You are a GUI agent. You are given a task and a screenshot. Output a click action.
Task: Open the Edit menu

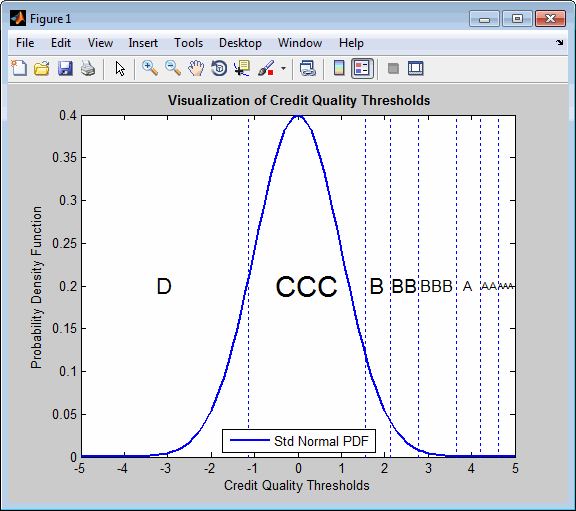coord(61,43)
